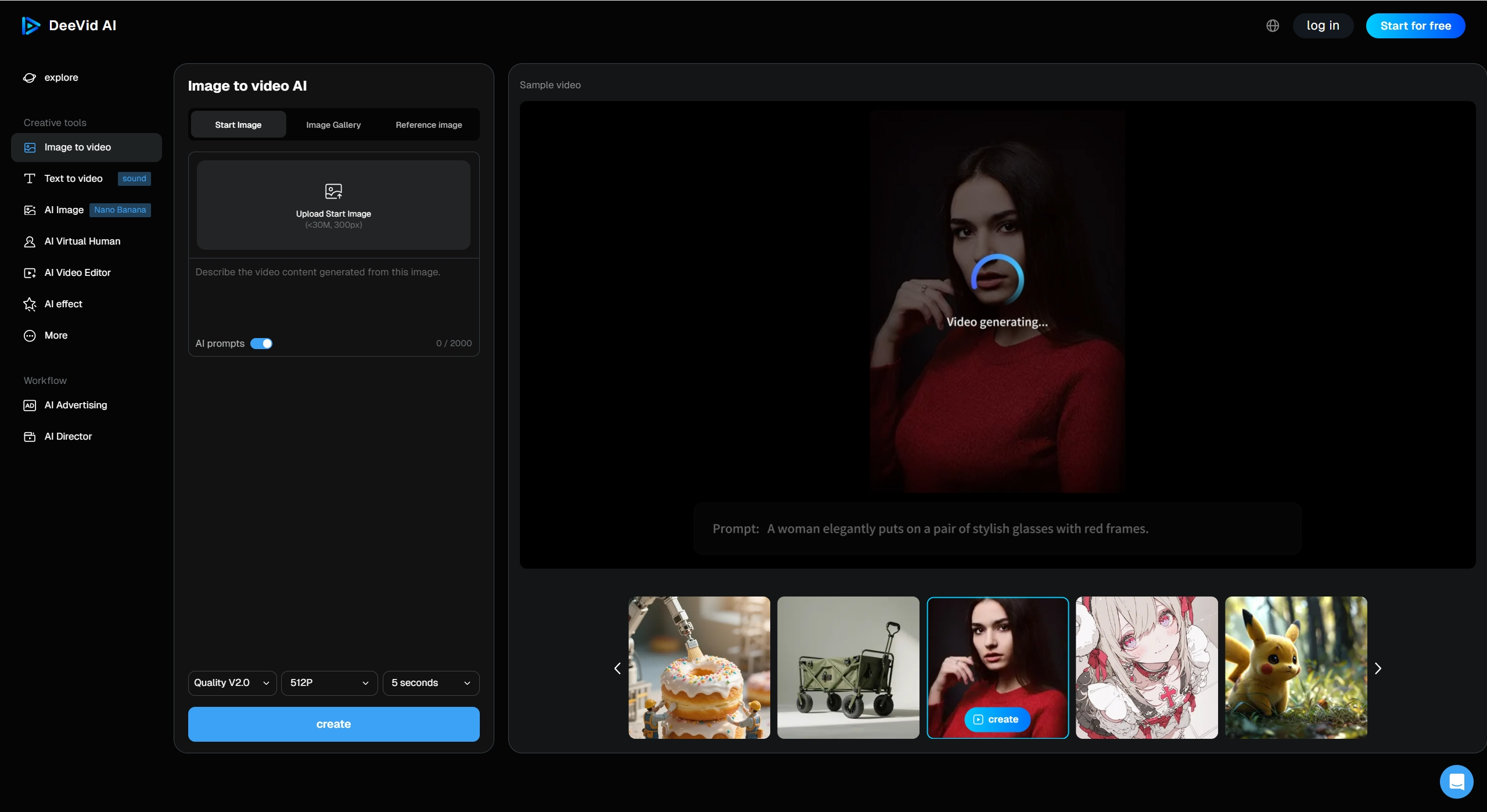Expand the 5 seconds duration dropdown

[430, 683]
